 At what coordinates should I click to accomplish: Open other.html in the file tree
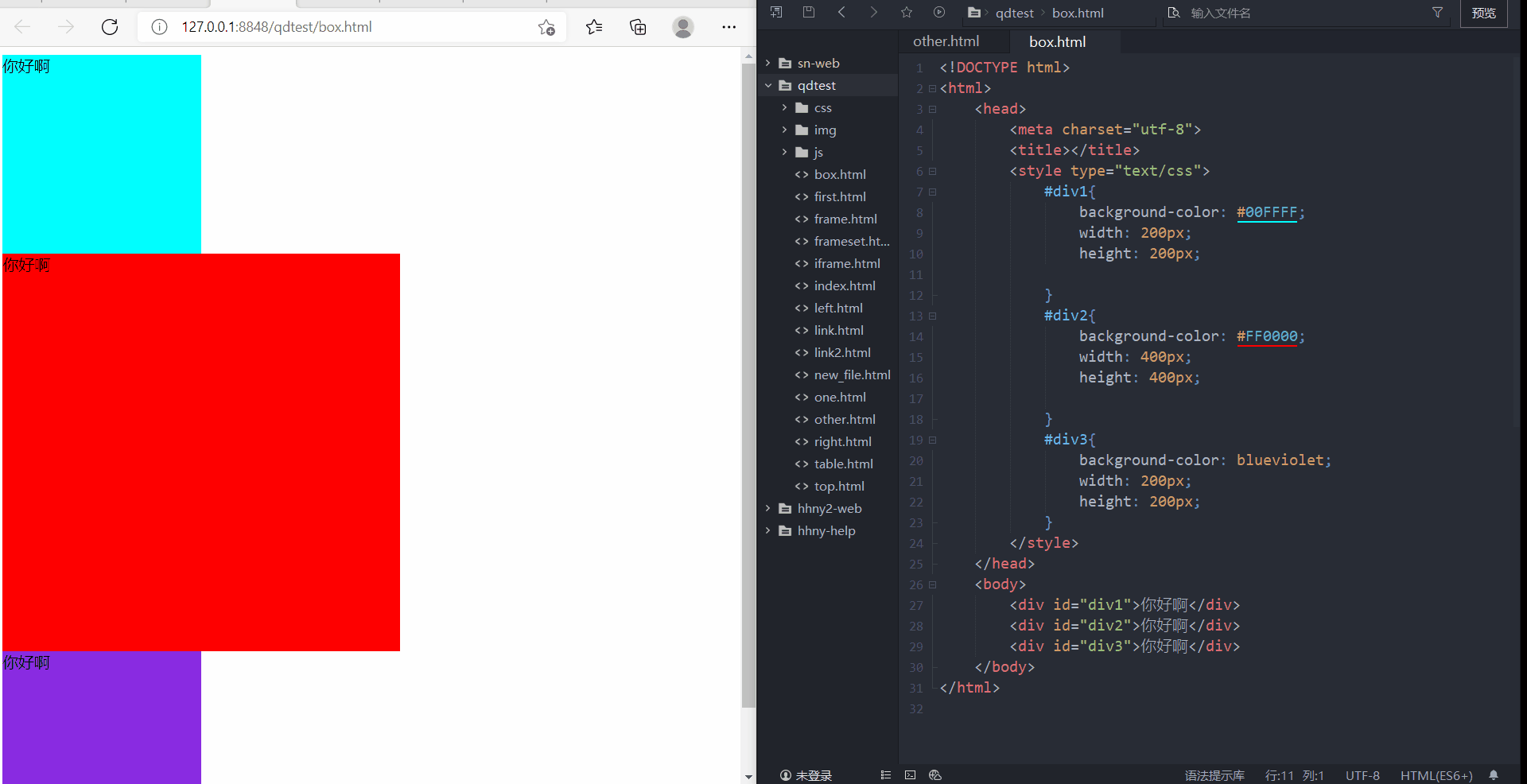[x=845, y=419]
